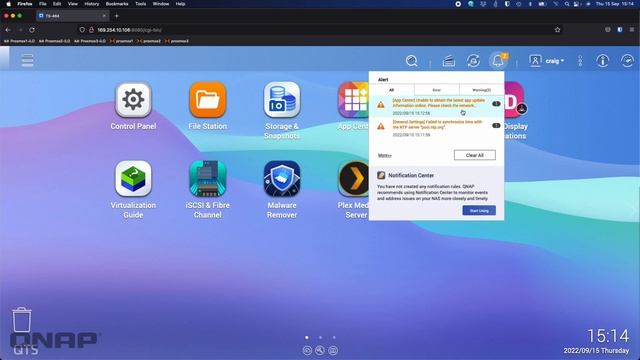This screenshot has height=360, width=640.
Task: Open the QTS main menu hamburger icon
Action: click(x=27, y=60)
